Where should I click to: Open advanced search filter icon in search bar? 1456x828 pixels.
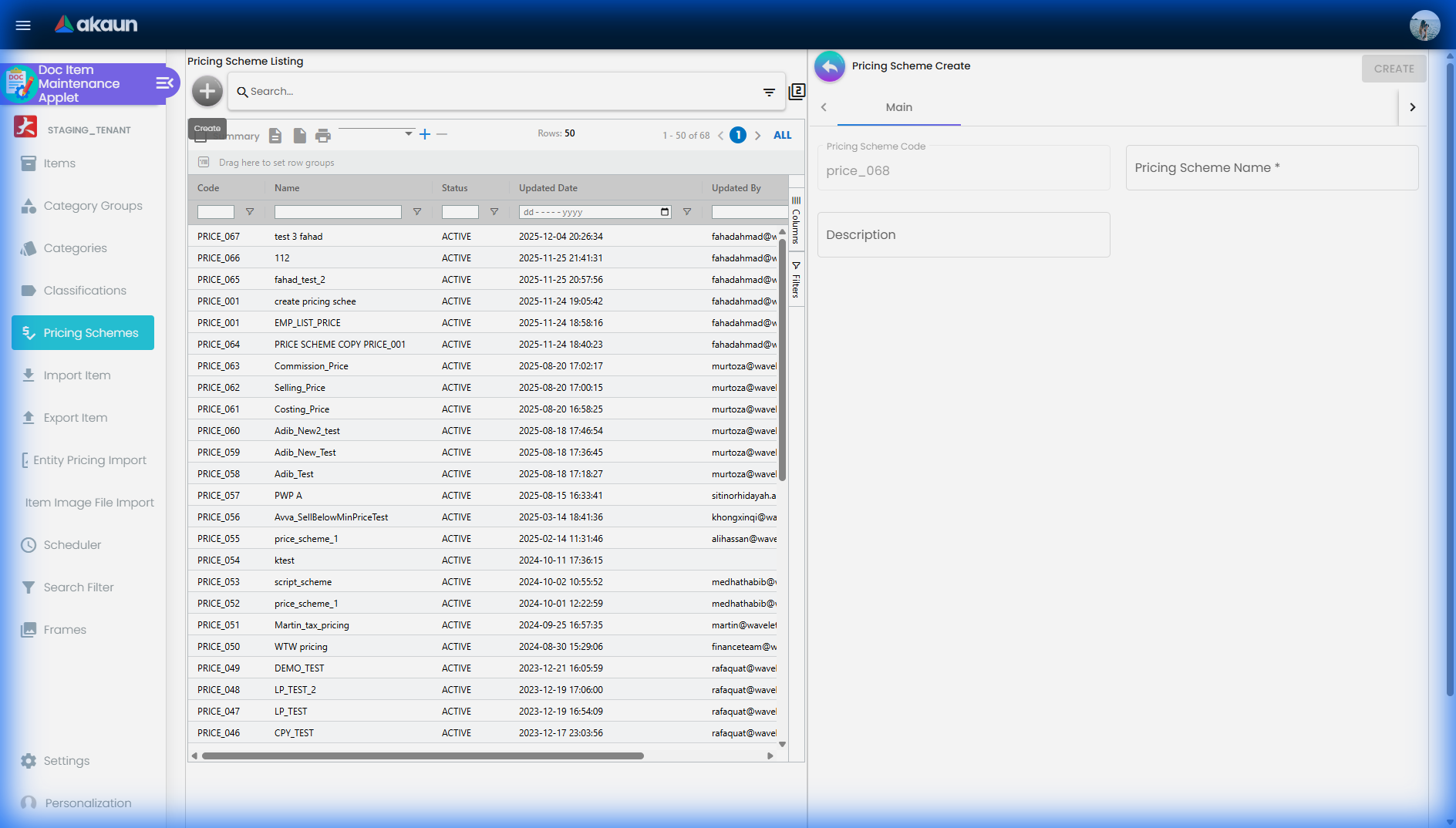768,93
